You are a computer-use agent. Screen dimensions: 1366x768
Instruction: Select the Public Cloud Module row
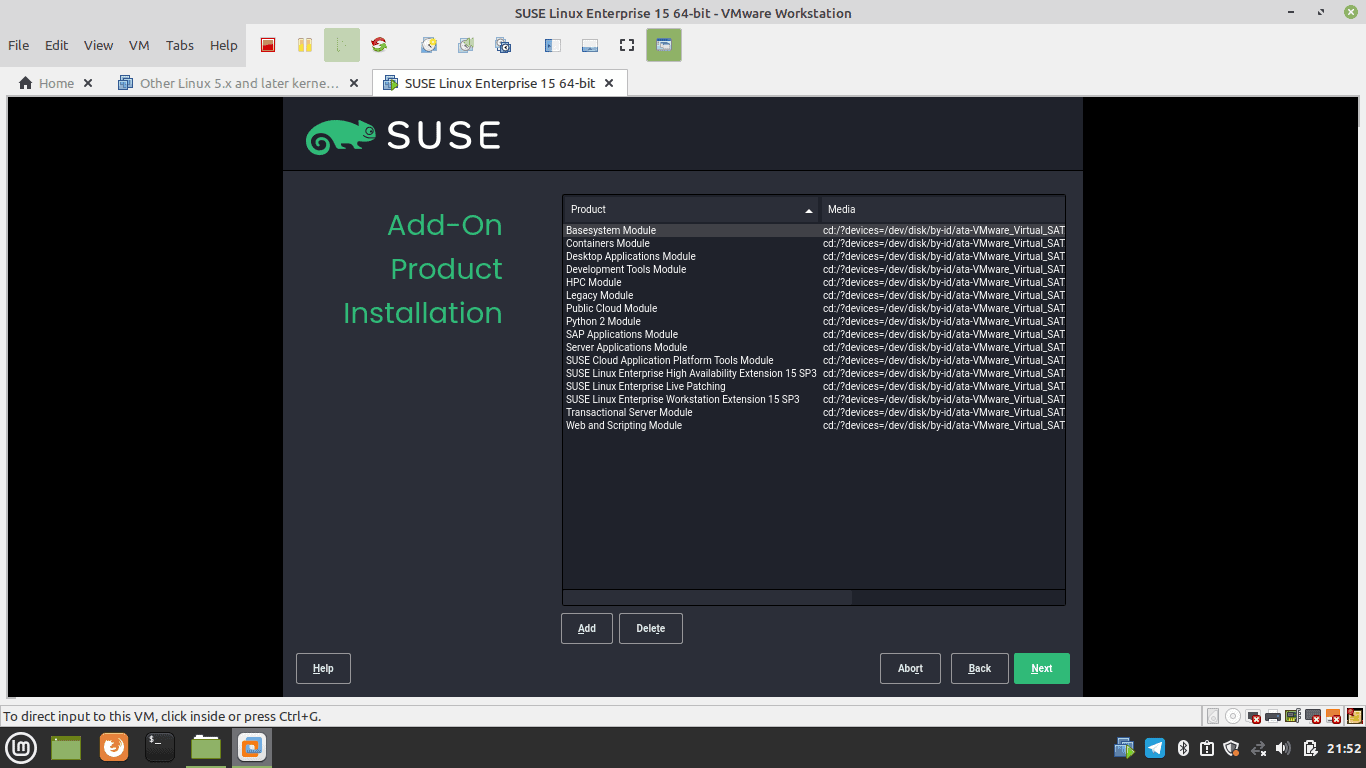pyautogui.click(x=814, y=308)
